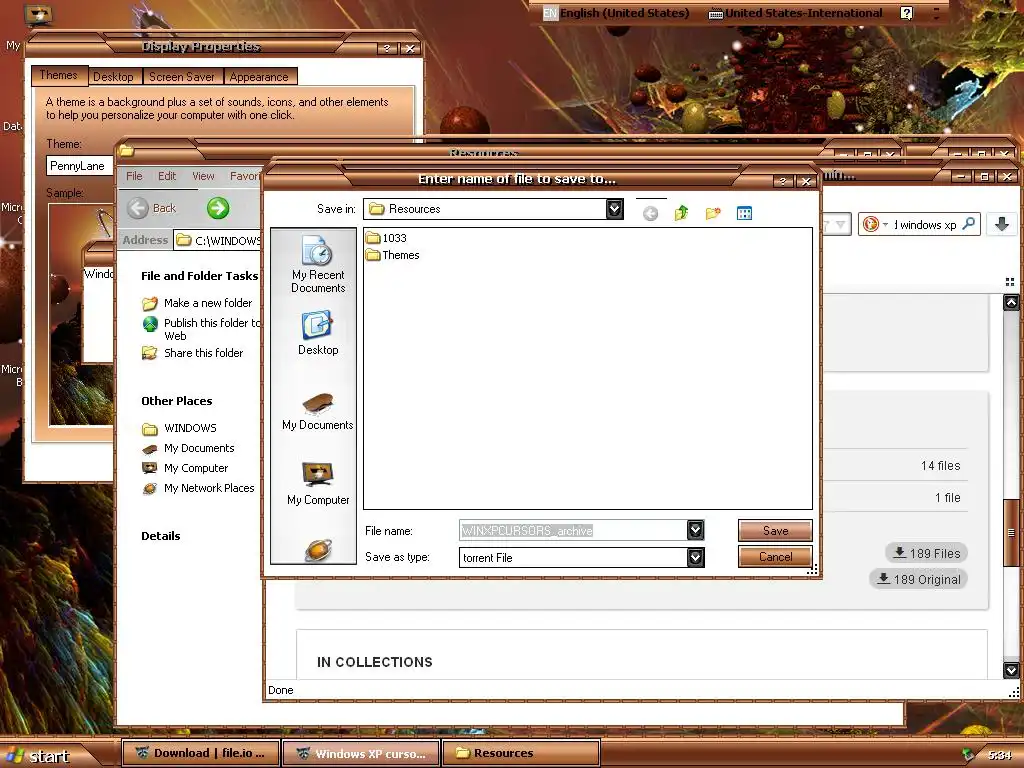Click the Details section header in Explorer
This screenshot has width=1024, height=768.
point(161,536)
